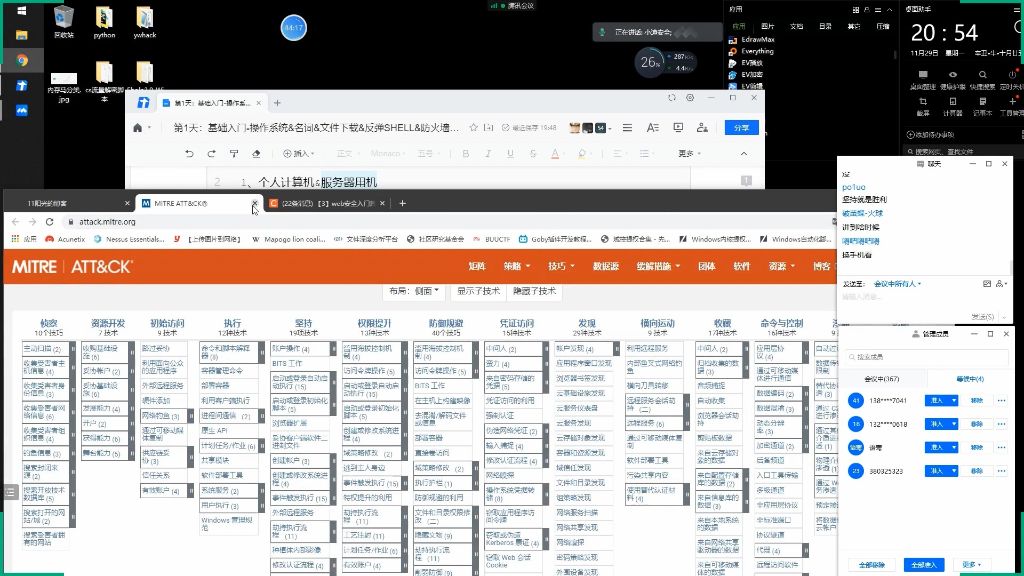Open the 技巧 techniques nav menu
The width and height of the screenshot is (1024, 576).
(561, 266)
